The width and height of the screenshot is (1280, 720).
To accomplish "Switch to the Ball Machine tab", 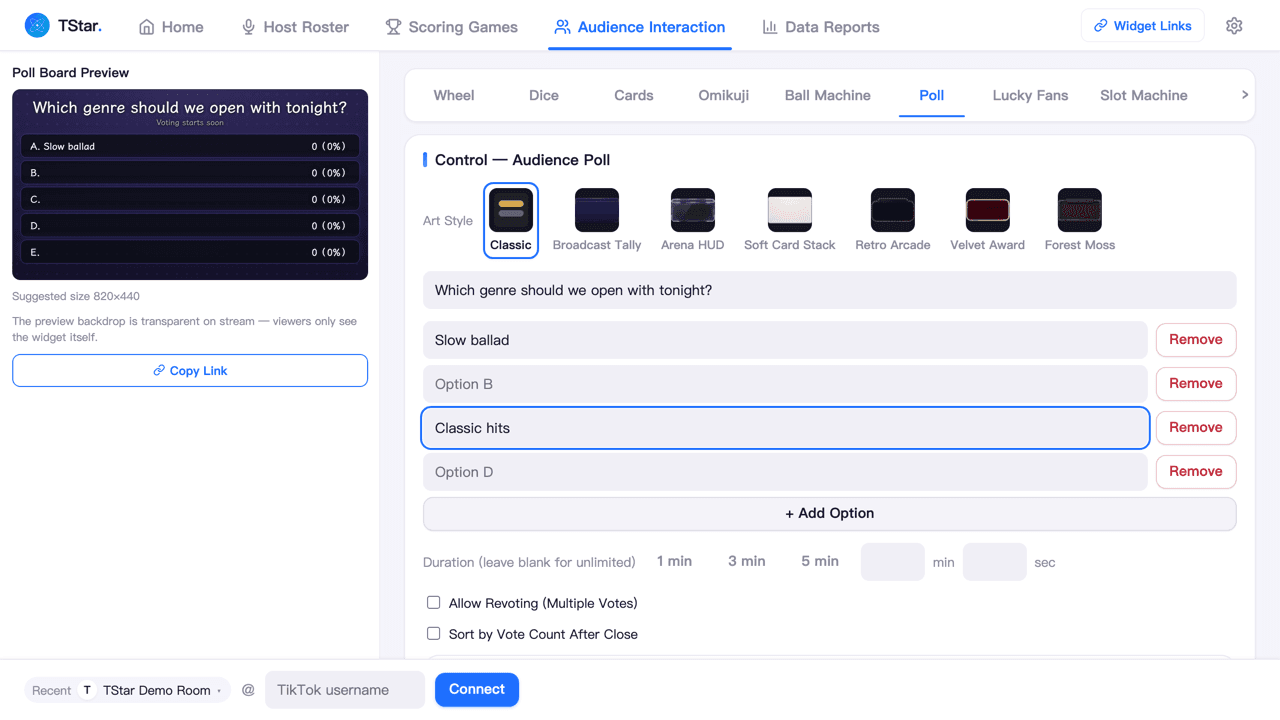I will [x=828, y=95].
